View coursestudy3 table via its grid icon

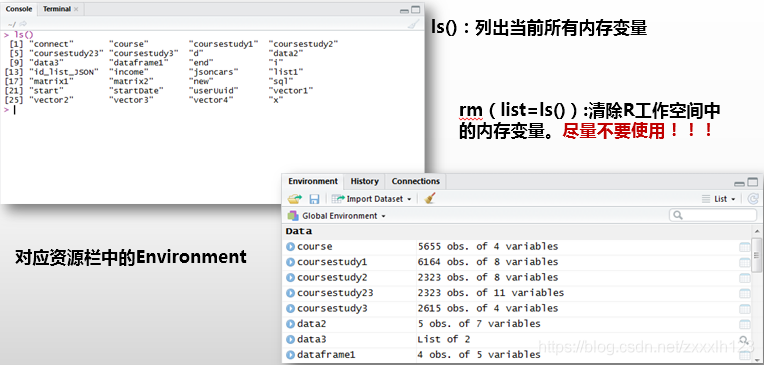[x=745, y=309]
